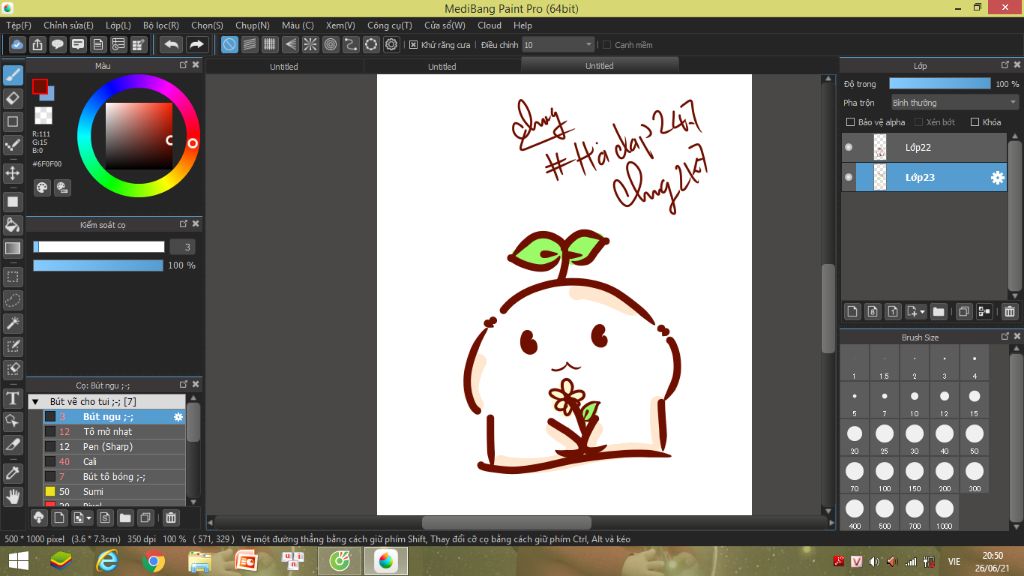
Task: Select the Brush tool in left toolbar
Action: (x=12, y=75)
